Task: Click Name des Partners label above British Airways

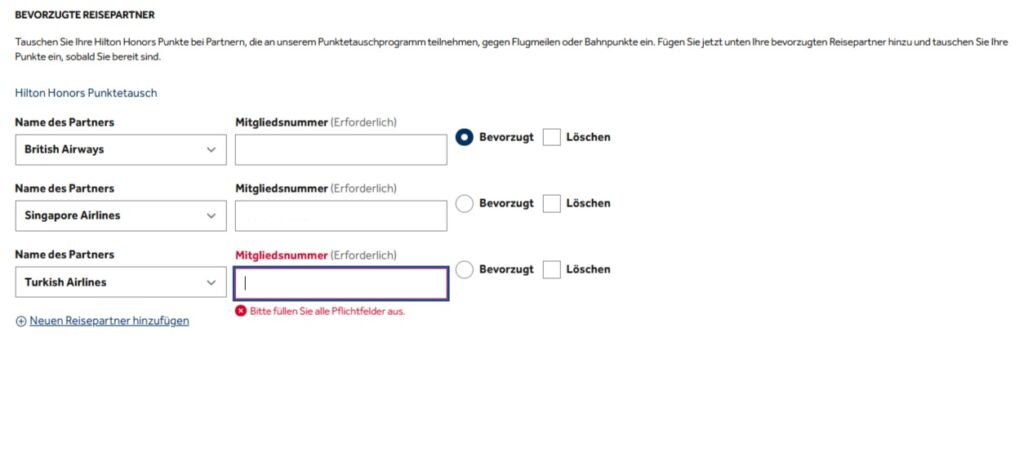Action: (x=64, y=122)
